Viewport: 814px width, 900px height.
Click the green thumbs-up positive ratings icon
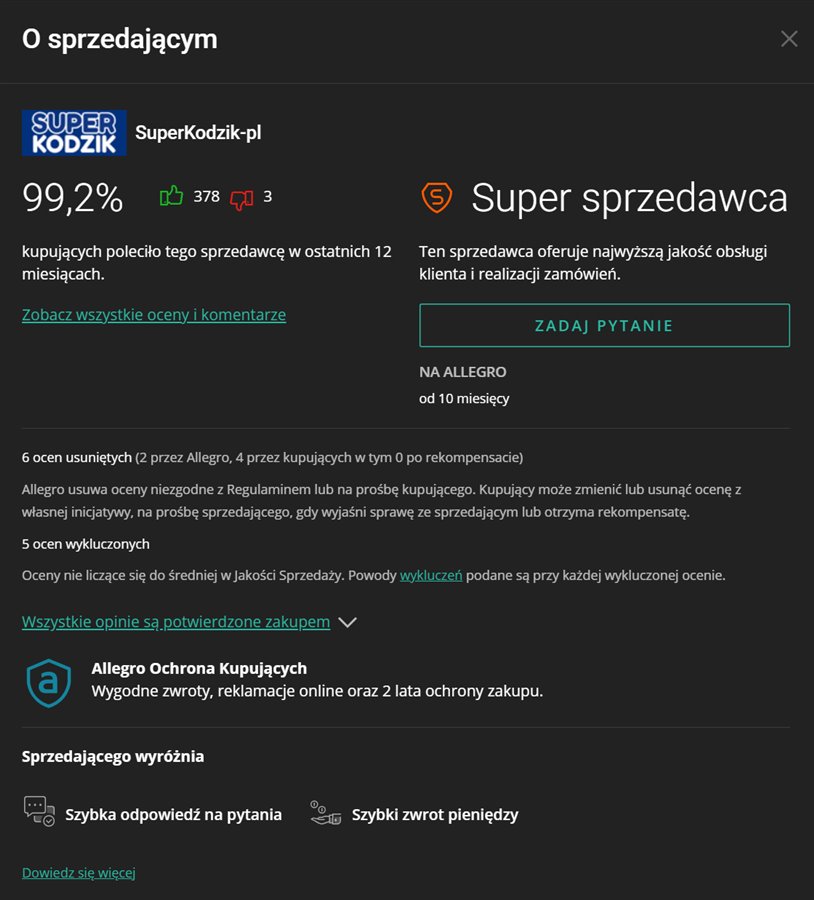point(171,196)
